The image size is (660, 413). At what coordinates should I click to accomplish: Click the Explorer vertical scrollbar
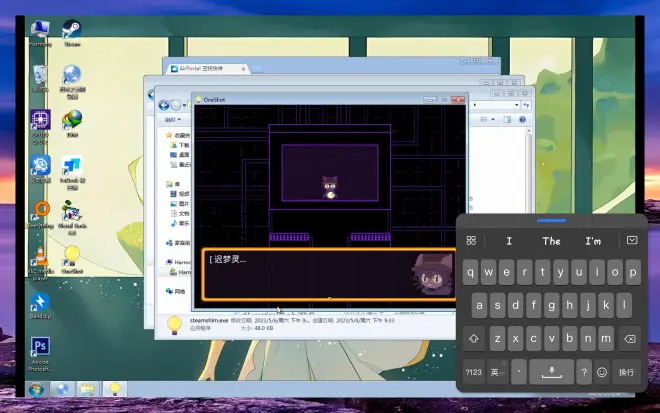coord(529,171)
